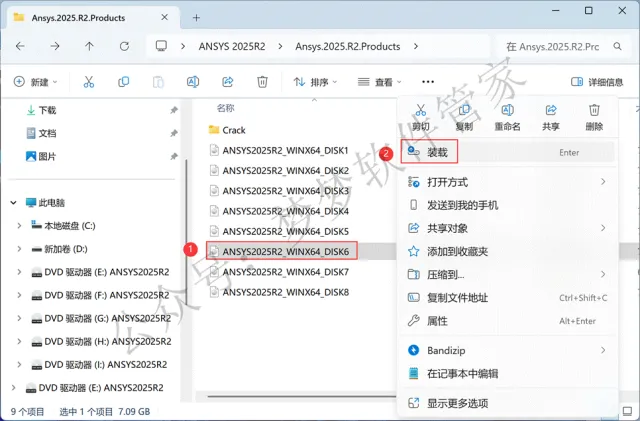The height and width of the screenshot is (421, 640).
Task: Refresh the current folder
Action: [124, 46]
